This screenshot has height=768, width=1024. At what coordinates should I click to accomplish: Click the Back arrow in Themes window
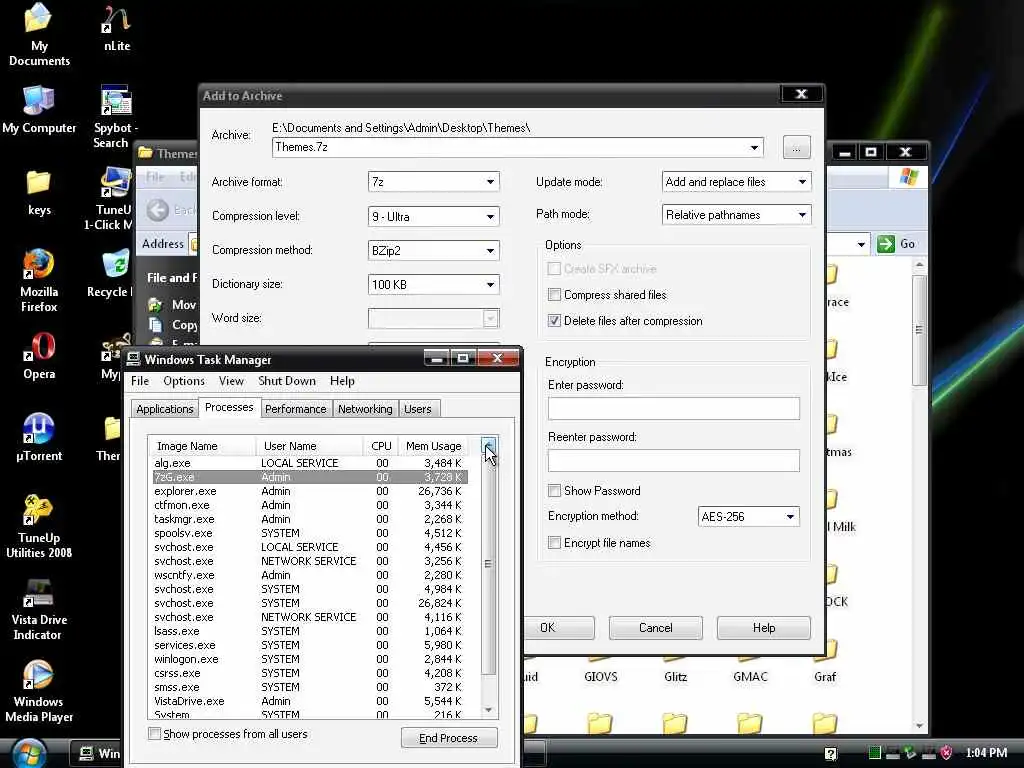tap(157, 210)
